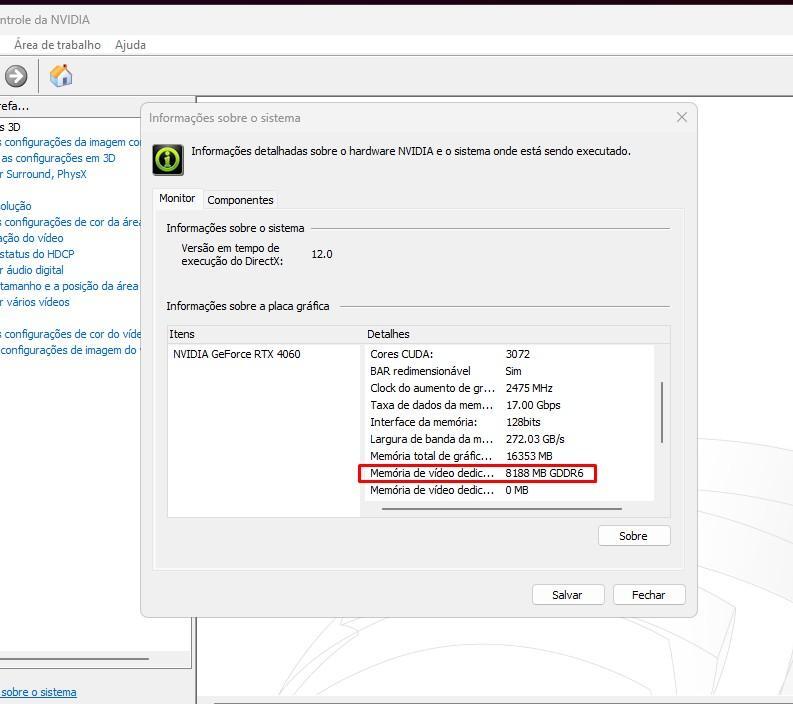This screenshot has width=793, height=704.
Task: Select NVIDIA GeForce RTX 4060 item
Action: click(237, 354)
